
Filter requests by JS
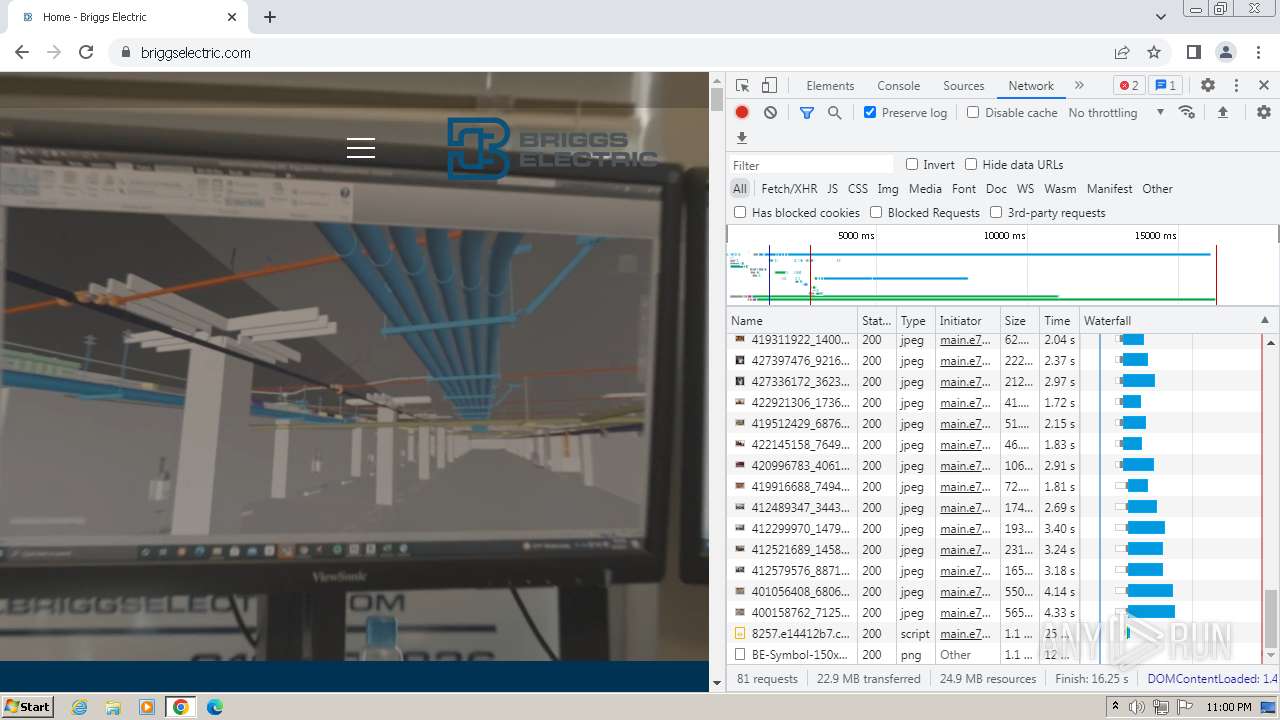(x=832, y=188)
